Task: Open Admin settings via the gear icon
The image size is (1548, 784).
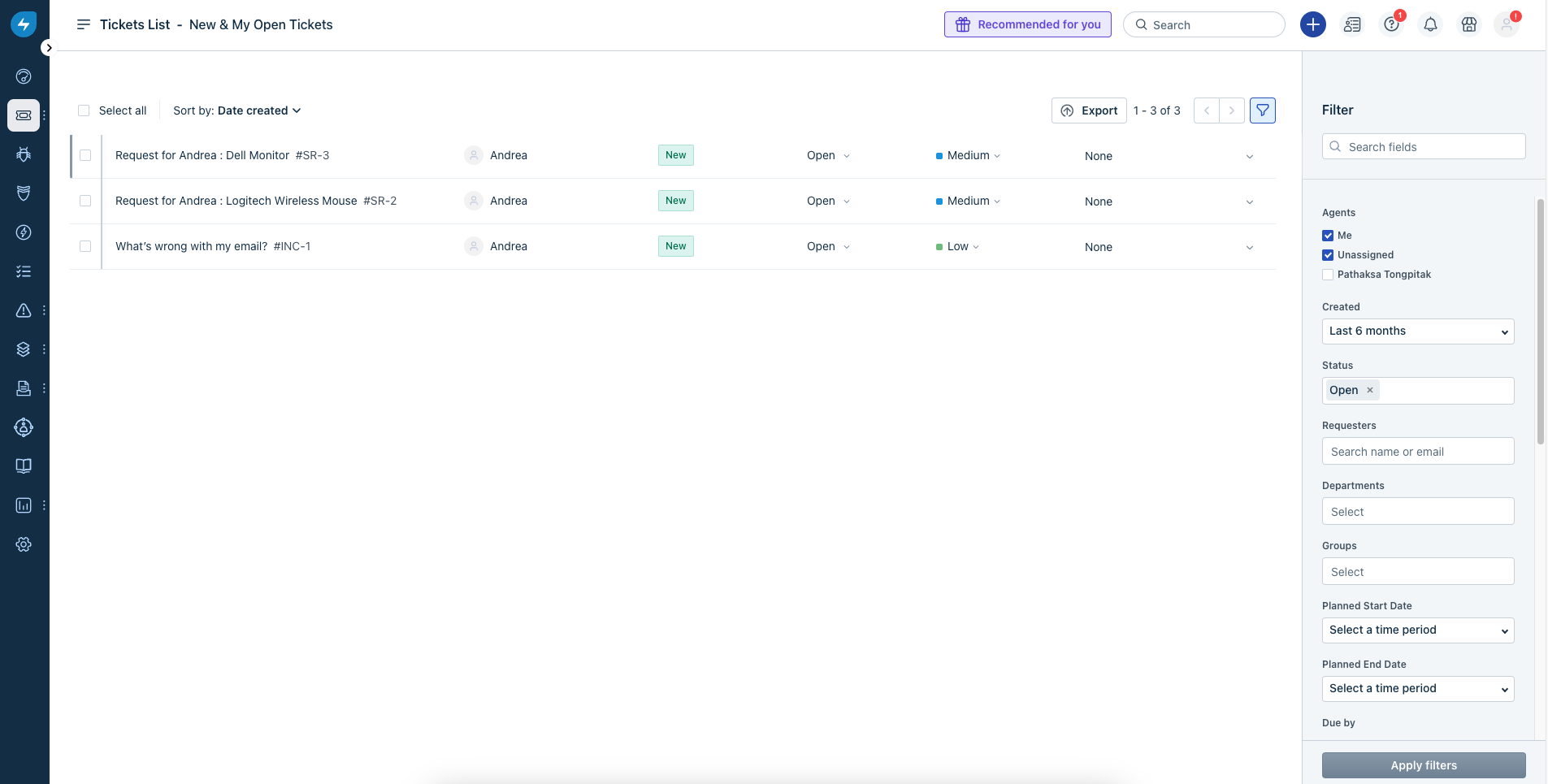Action: pyautogui.click(x=24, y=544)
